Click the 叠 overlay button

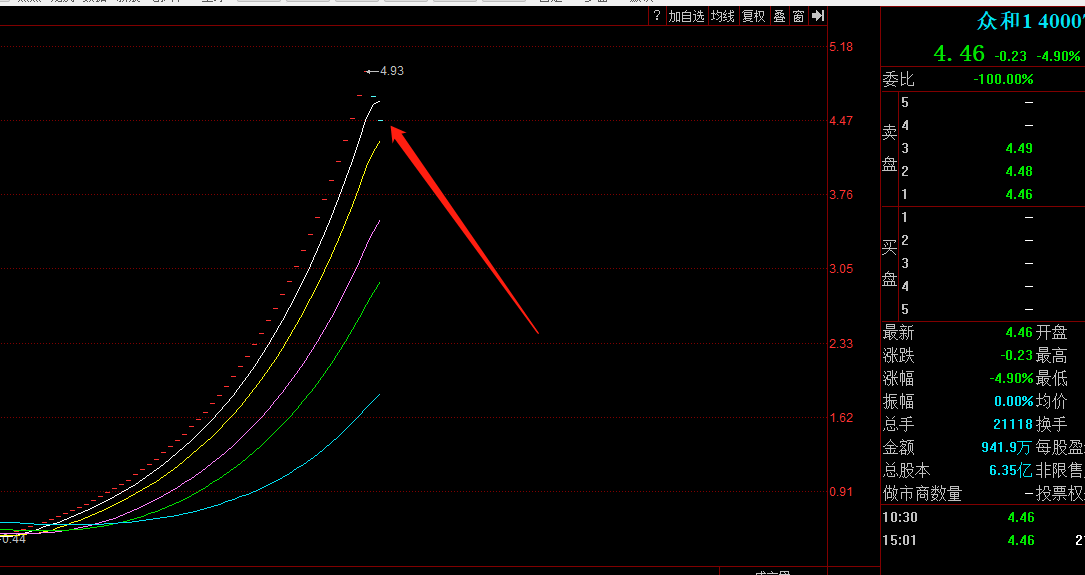779,16
